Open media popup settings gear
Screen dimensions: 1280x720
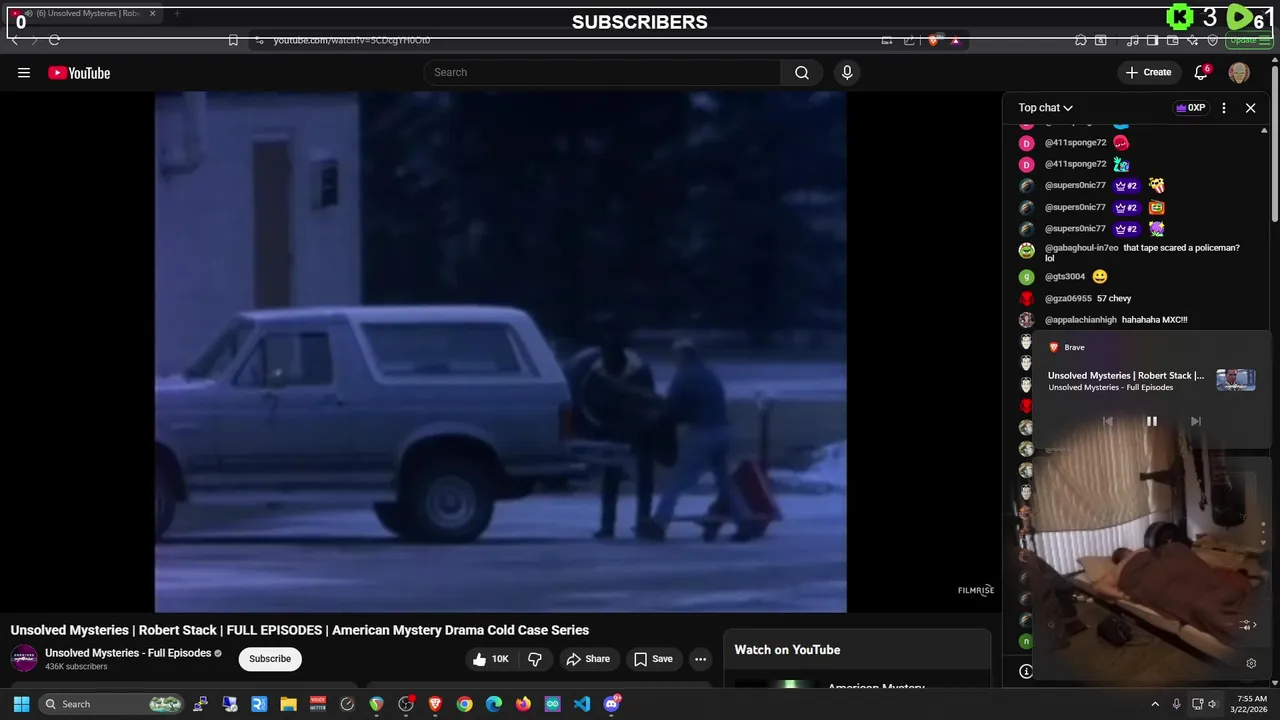(x=1251, y=663)
